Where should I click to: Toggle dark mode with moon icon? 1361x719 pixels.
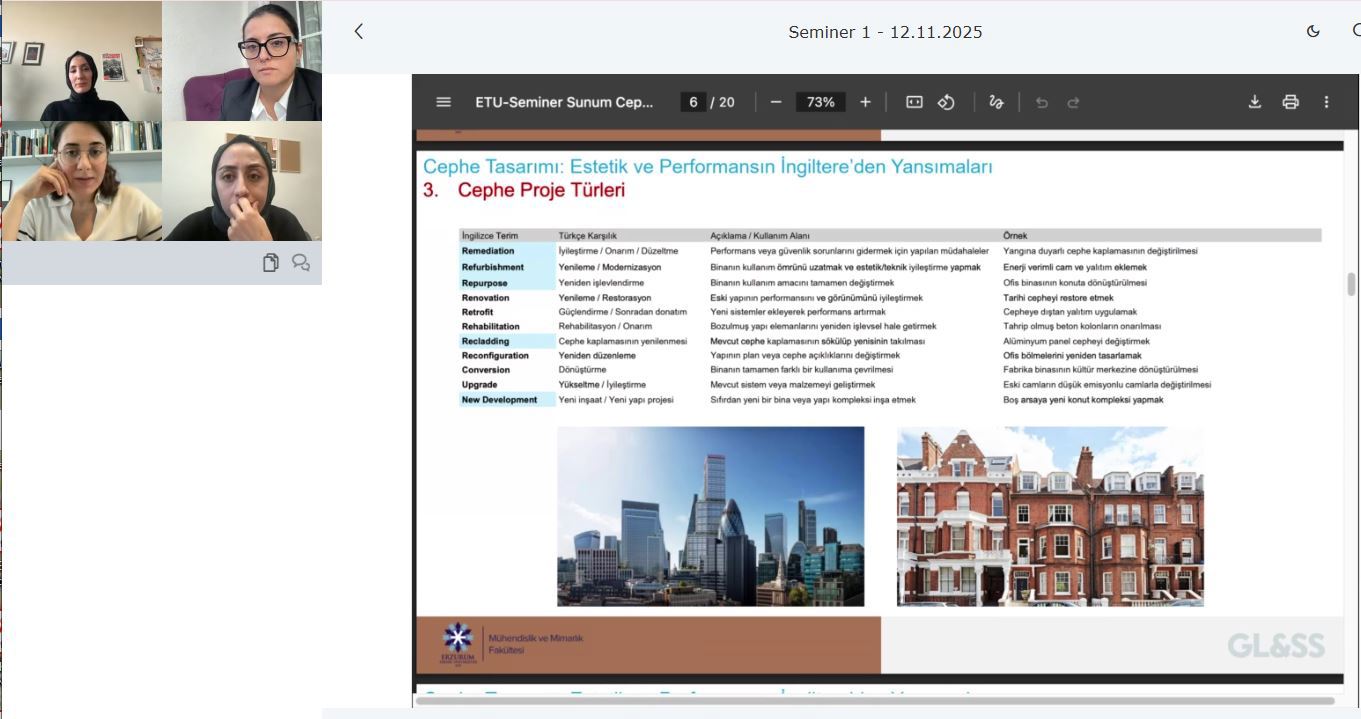1313,31
